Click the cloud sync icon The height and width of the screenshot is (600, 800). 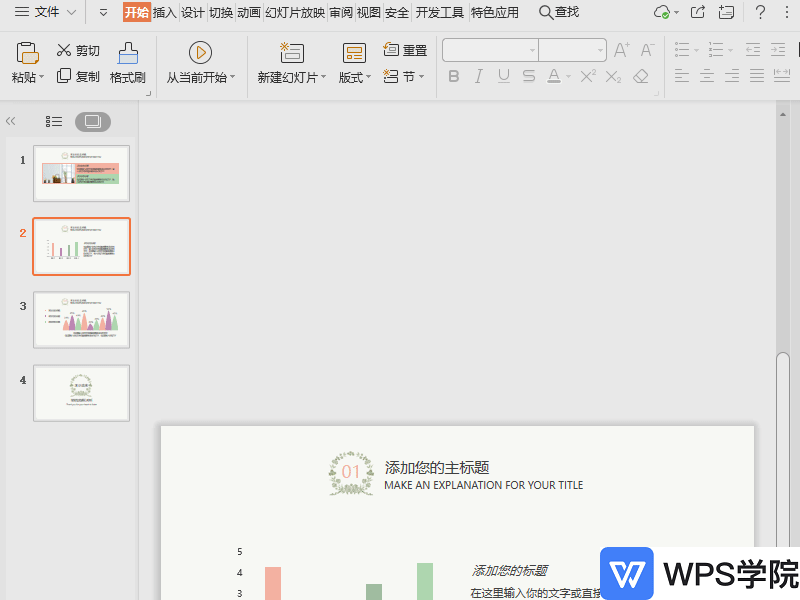pos(661,12)
